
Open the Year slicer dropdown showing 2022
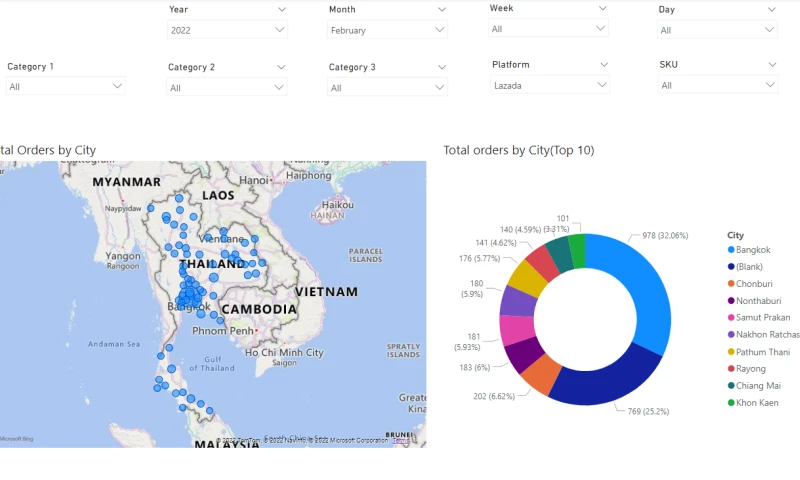pos(227,30)
